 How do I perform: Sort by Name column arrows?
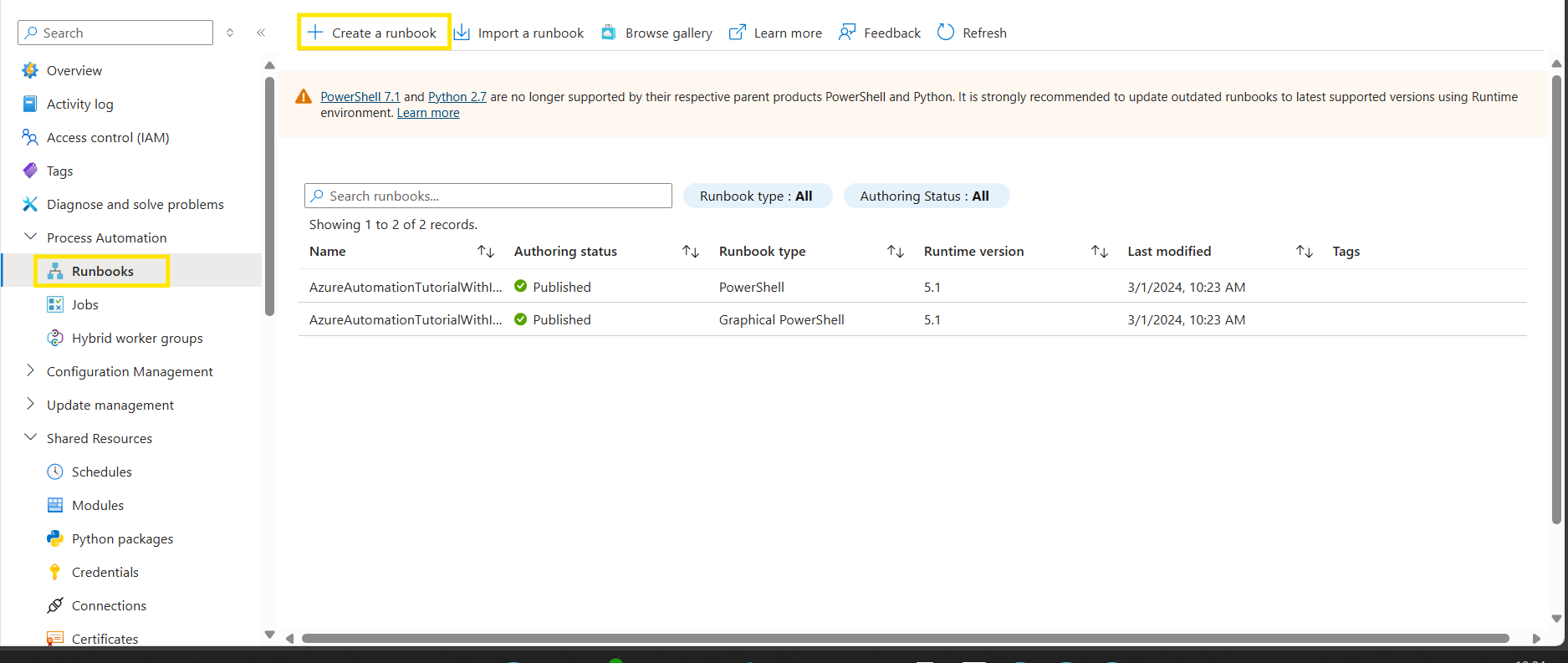(x=486, y=252)
